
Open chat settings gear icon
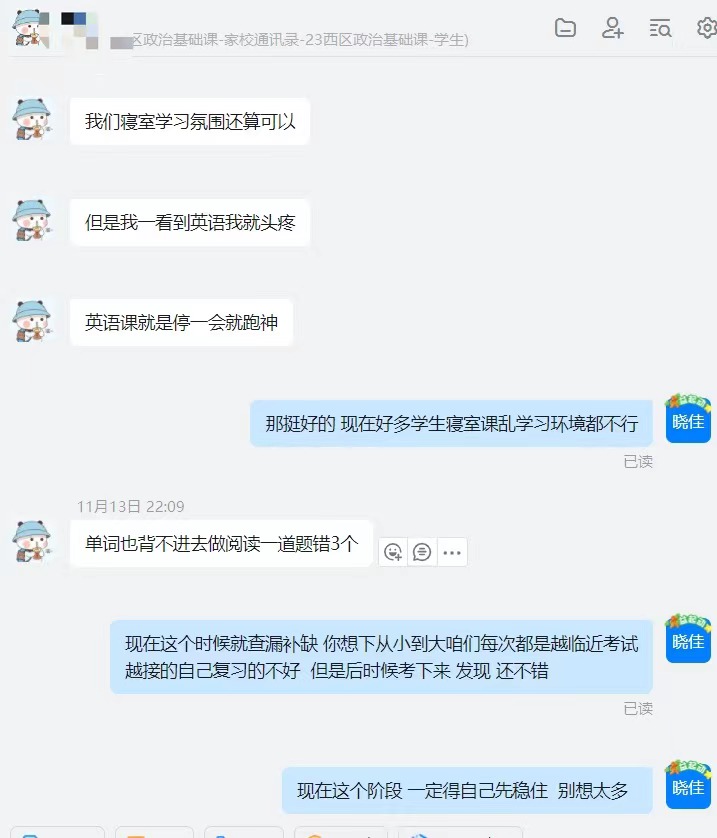[707, 28]
